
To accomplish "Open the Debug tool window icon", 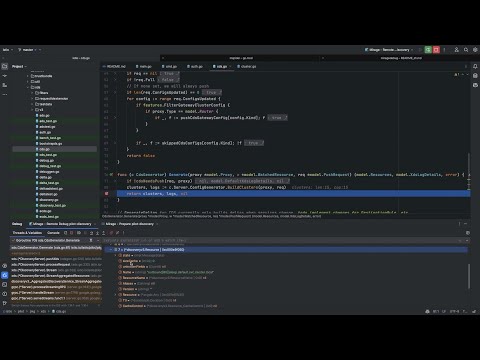I will (x=5, y=275).
